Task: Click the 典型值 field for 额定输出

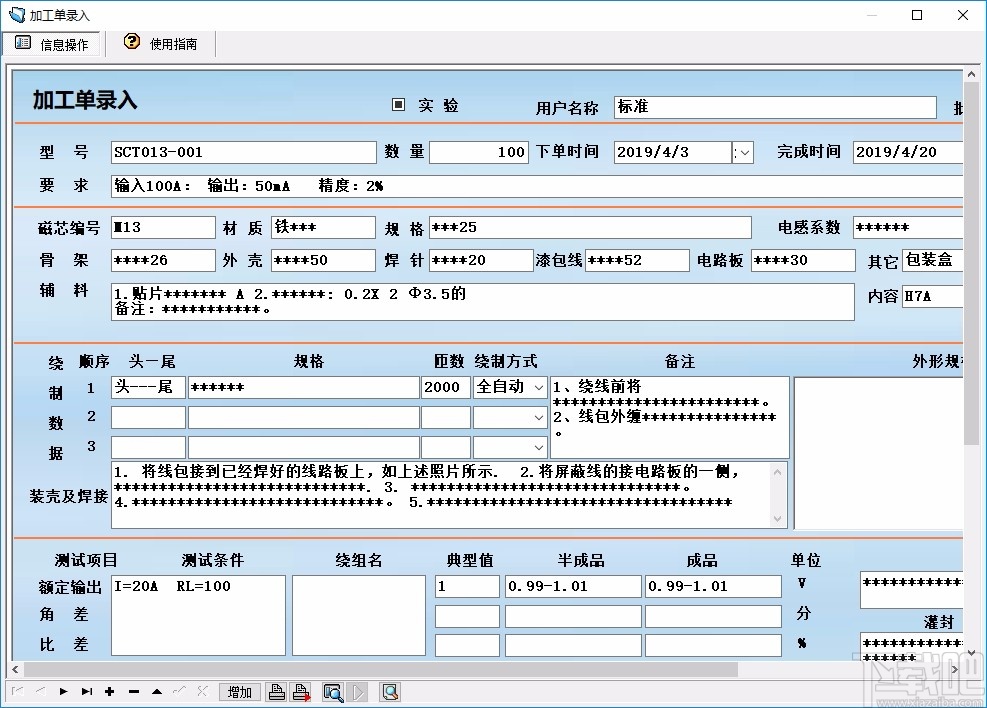Action: click(467, 587)
